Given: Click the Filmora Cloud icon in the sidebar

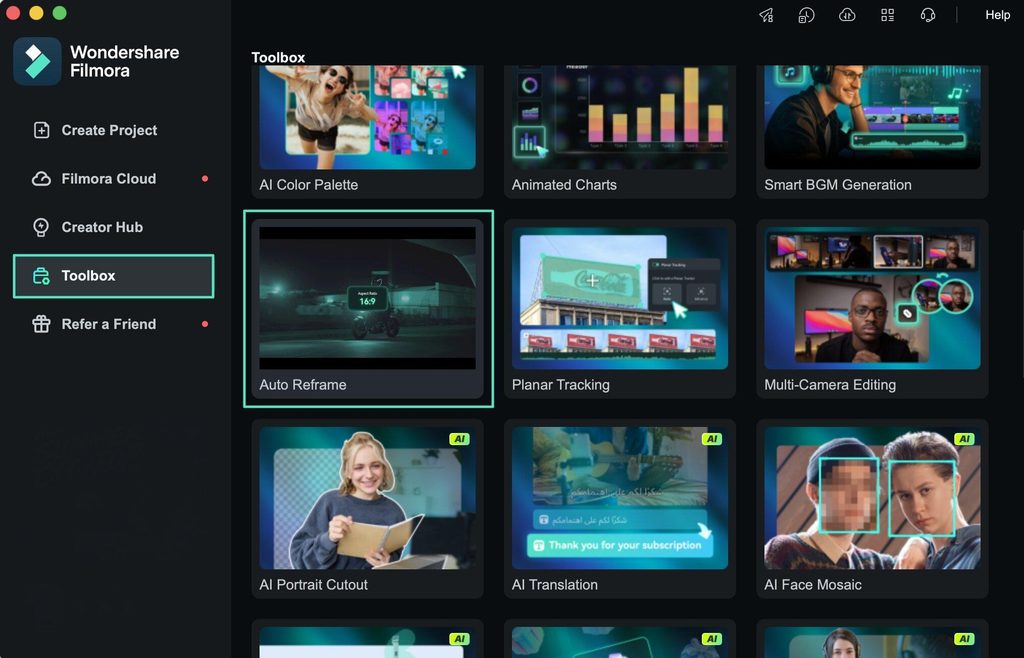Looking at the screenshot, I should click(x=41, y=178).
